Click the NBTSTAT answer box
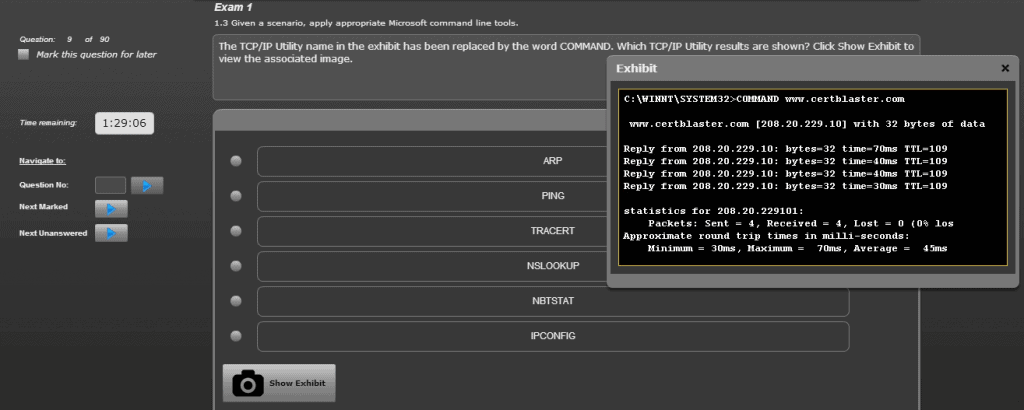The image size is (1024, 410). [552, 301]
